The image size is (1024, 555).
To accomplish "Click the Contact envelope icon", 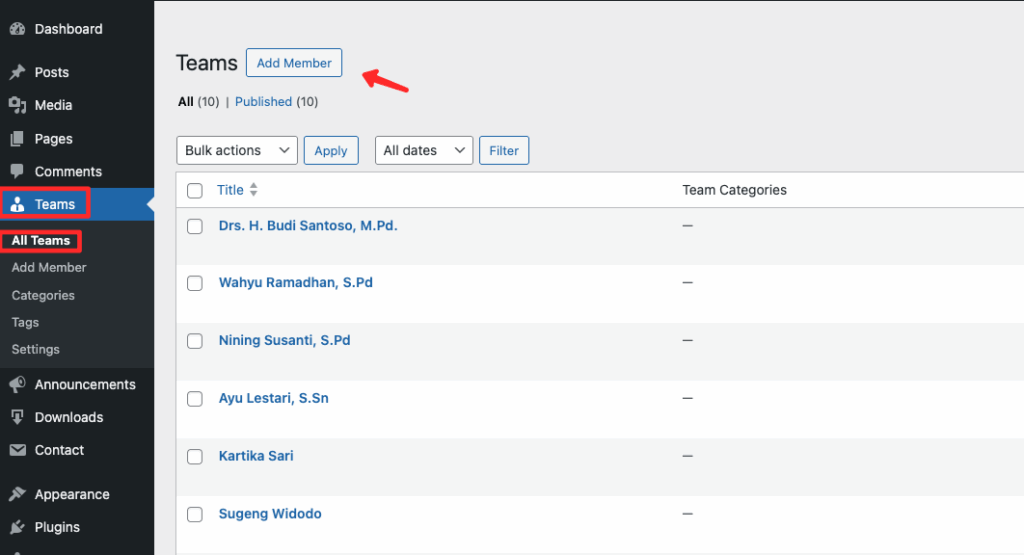I will point(18,450).
